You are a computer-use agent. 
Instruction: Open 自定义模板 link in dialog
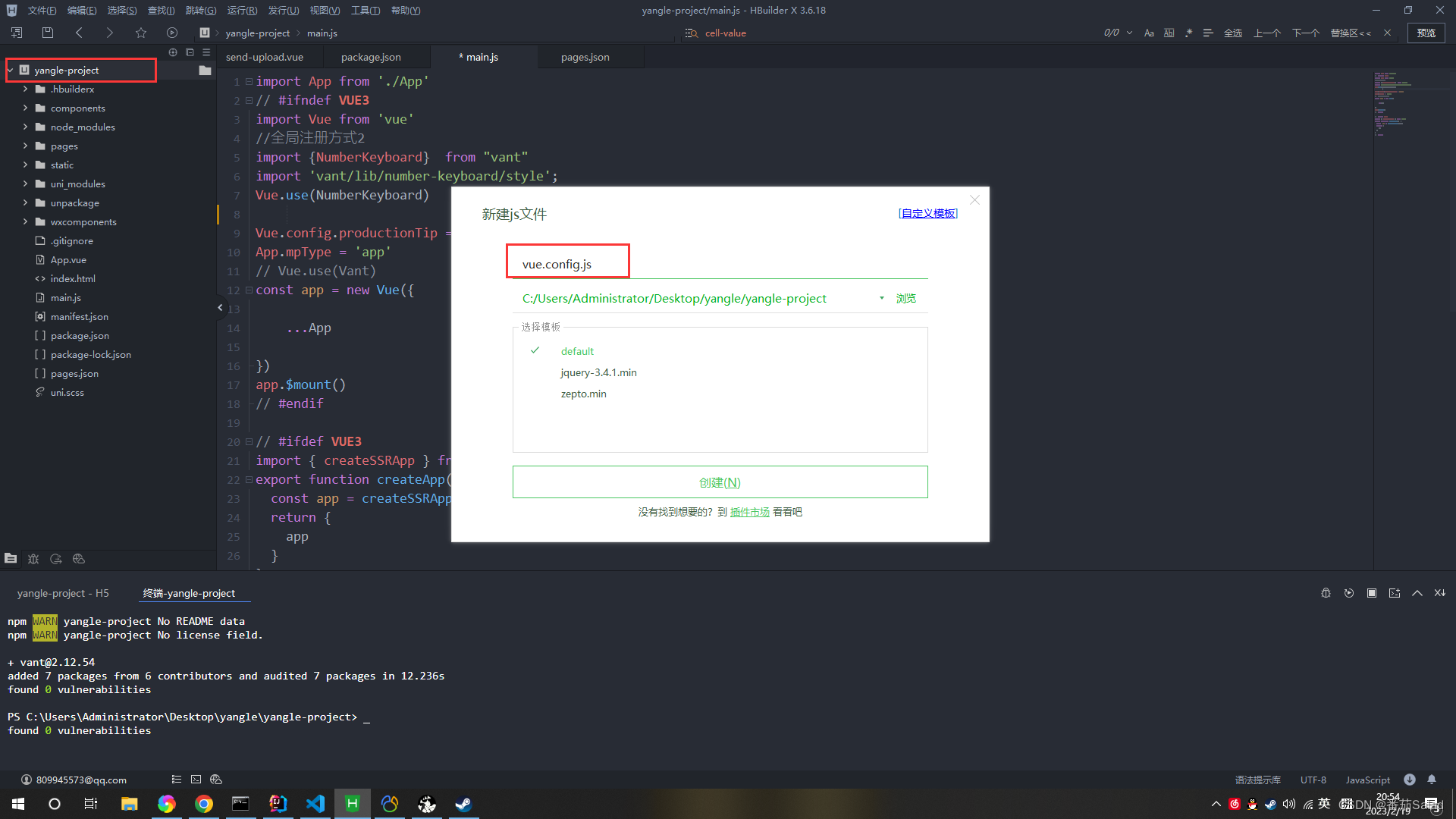[927, 213]
